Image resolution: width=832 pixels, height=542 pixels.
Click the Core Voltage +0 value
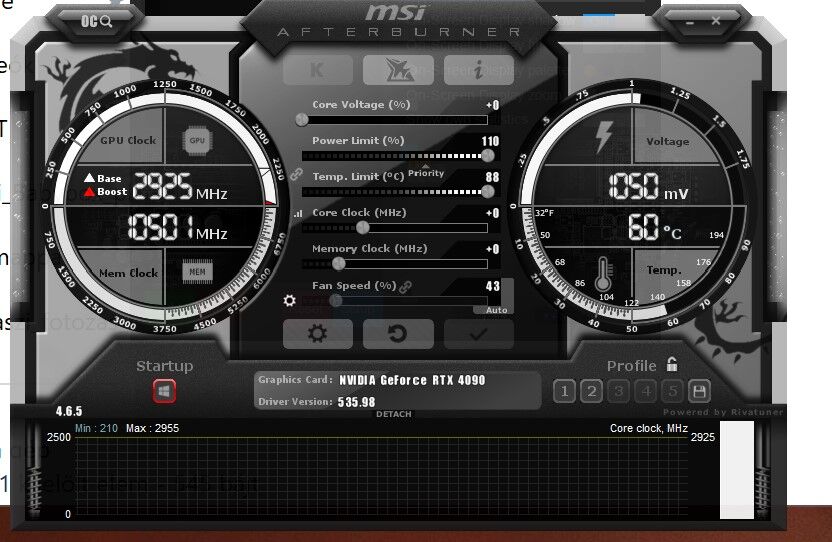pyautogui.click(x=492, y=105)
